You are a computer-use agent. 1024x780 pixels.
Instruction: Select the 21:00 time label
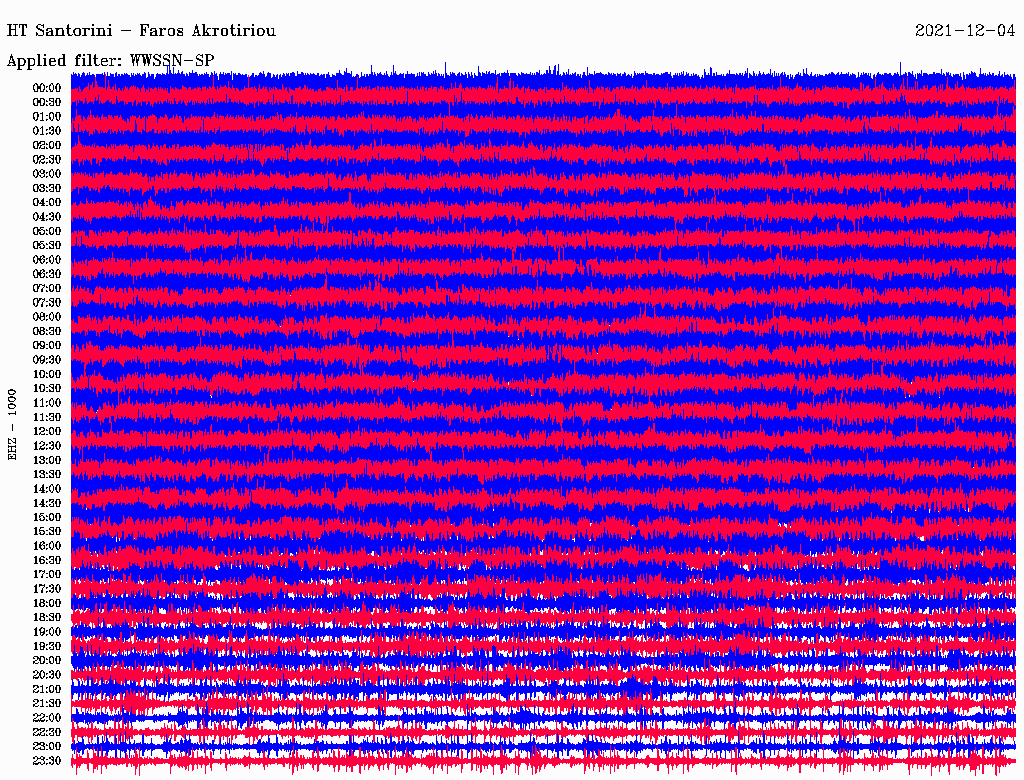pos(46,689)
